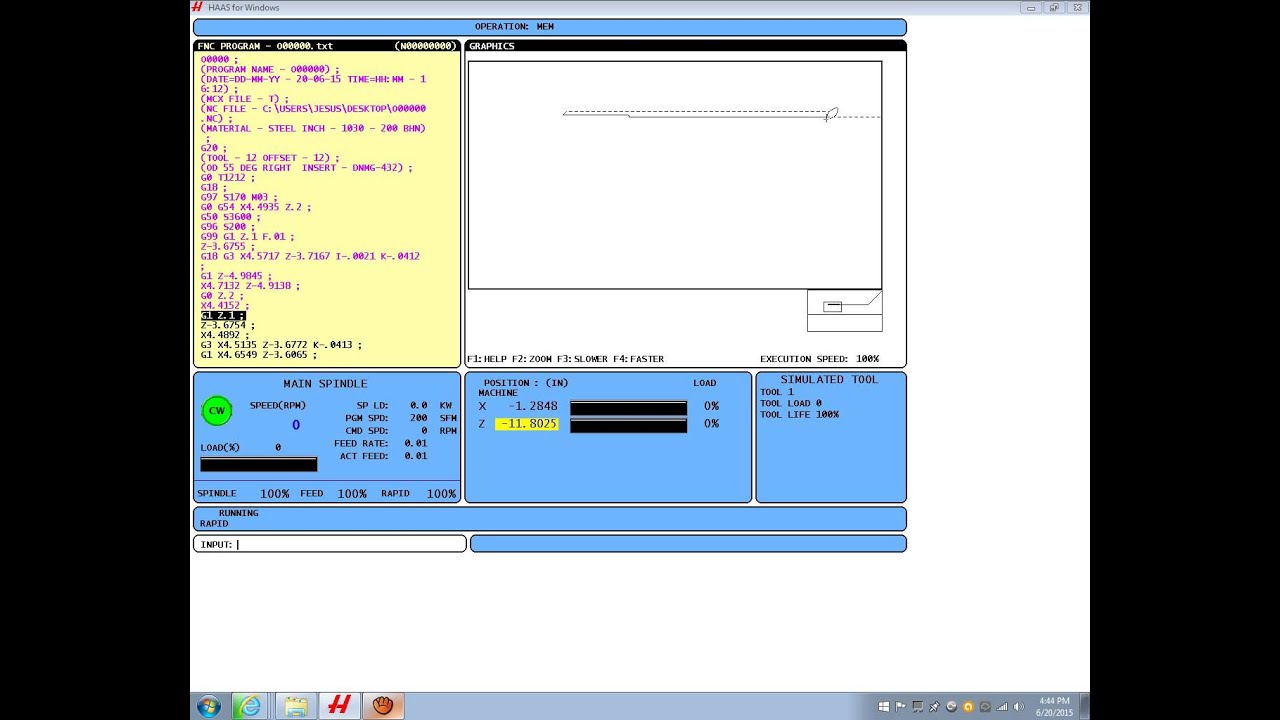Click the small zoom overview thumbnail
Screen dimensions: 1280x720
[845, 310]
